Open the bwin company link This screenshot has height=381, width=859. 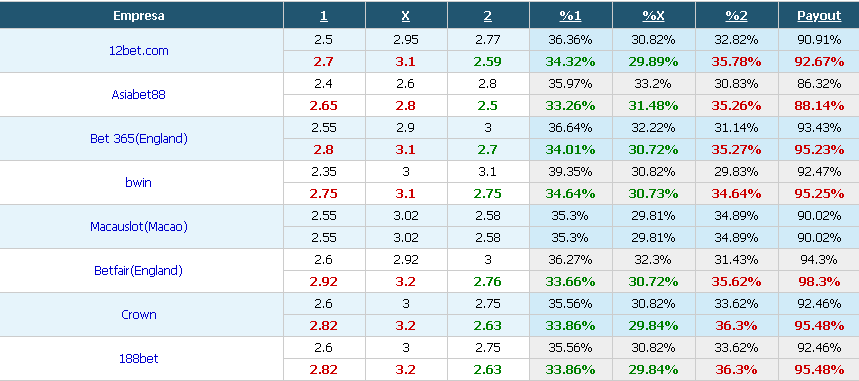coord(139,183)
